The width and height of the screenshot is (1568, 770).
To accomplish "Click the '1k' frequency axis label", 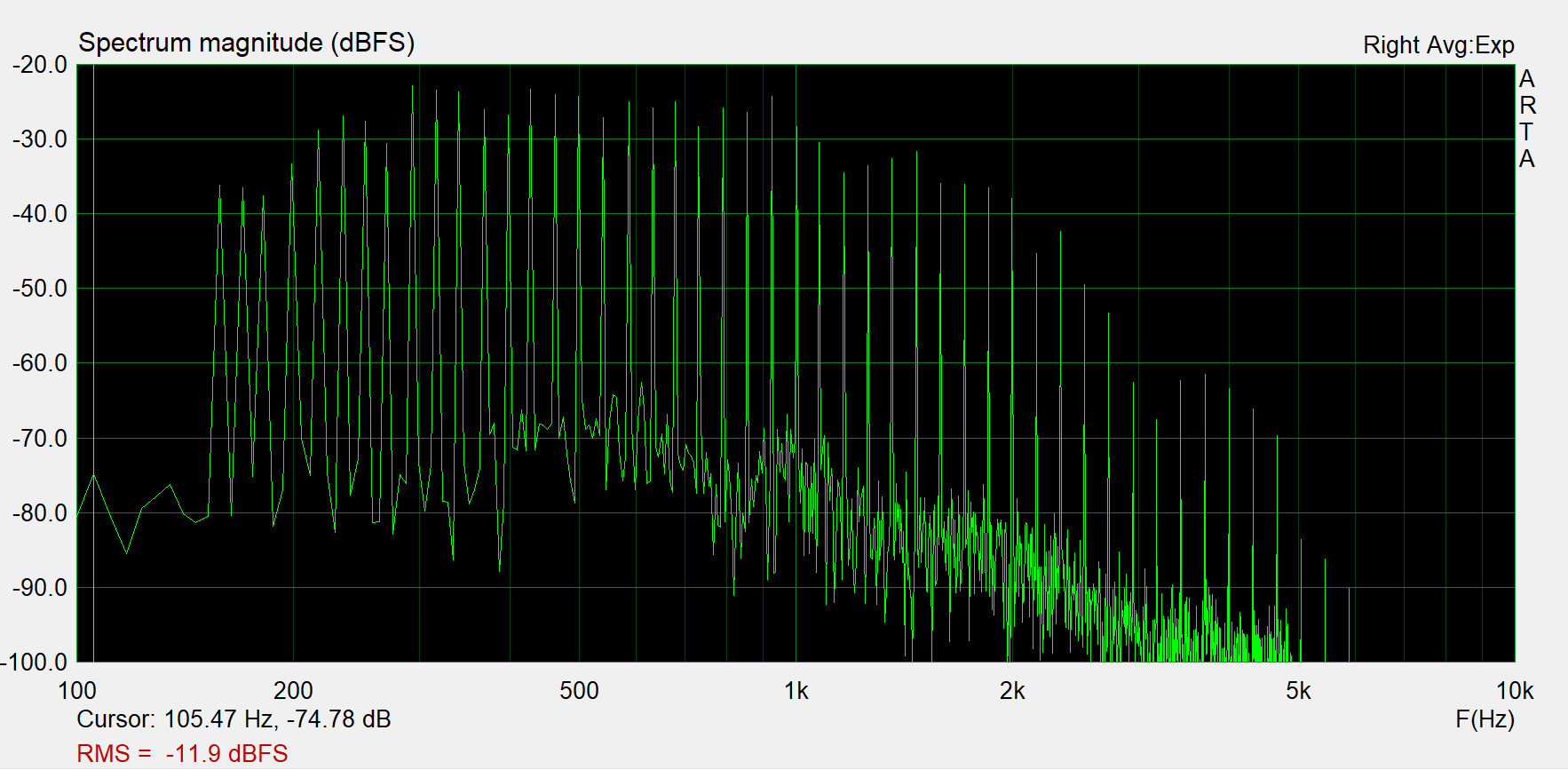I will pyautogui.click(x=796, y=691).
